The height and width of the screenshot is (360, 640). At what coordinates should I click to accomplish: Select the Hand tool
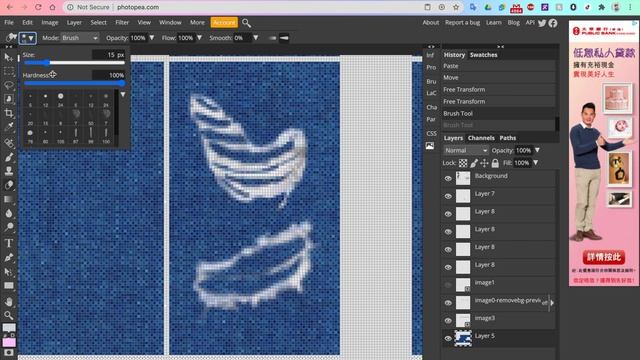[x=9, y=302]
